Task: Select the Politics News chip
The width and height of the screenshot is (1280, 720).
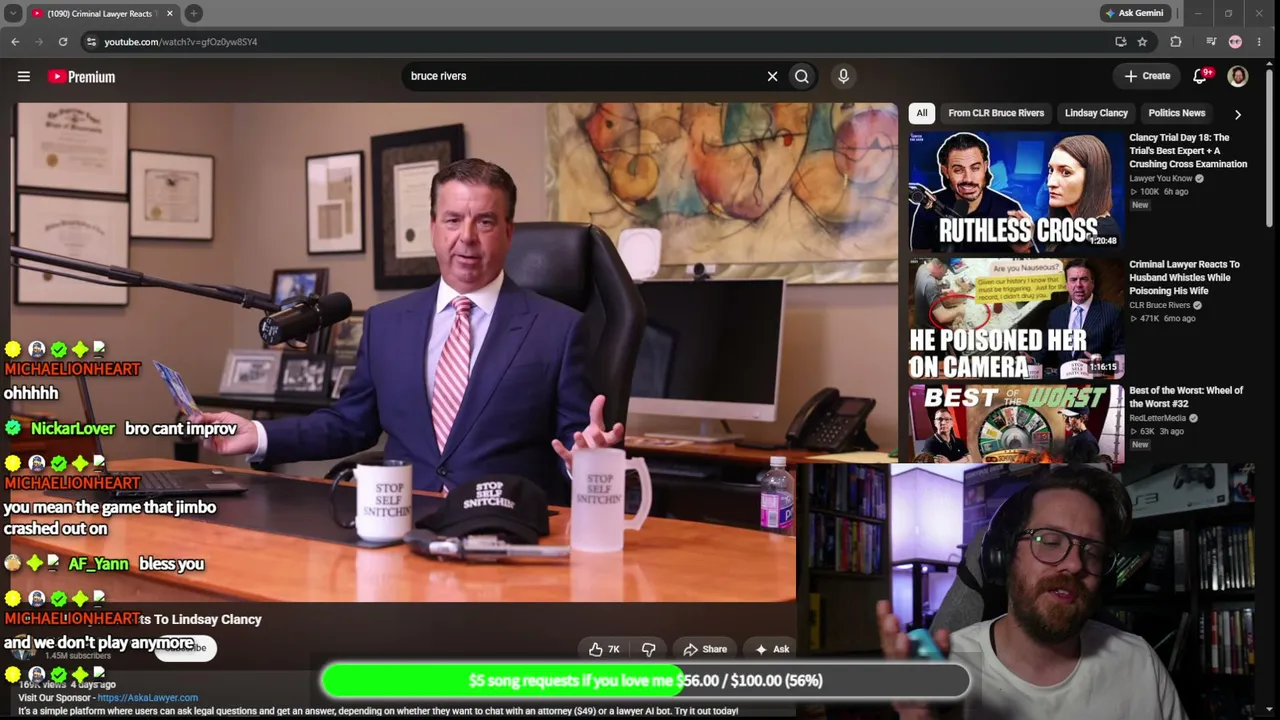Action: coord(1177,113)
